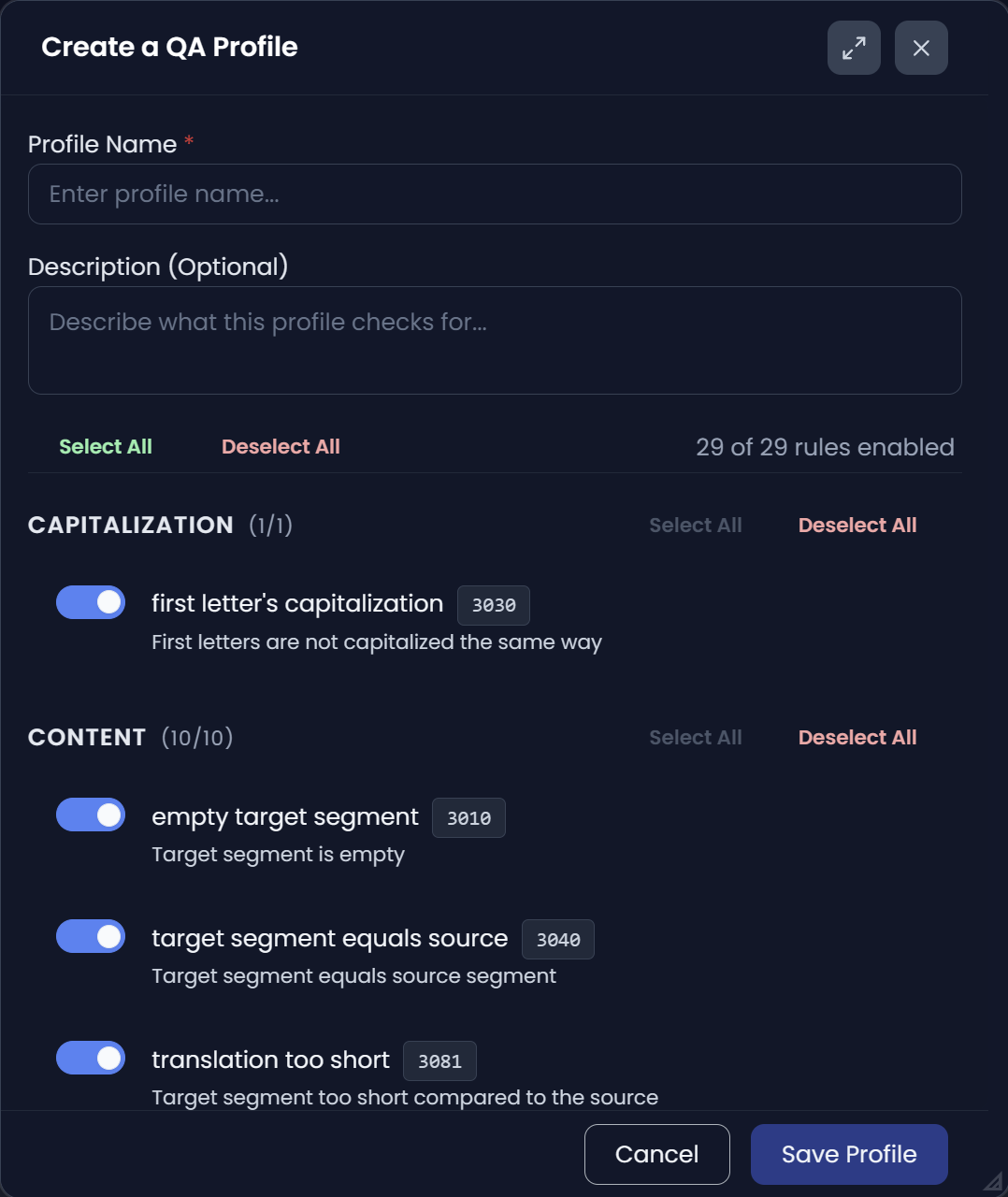Disable translation too short rule
Screen dimensions: 1008x1197
click(x=90, y=1058)
